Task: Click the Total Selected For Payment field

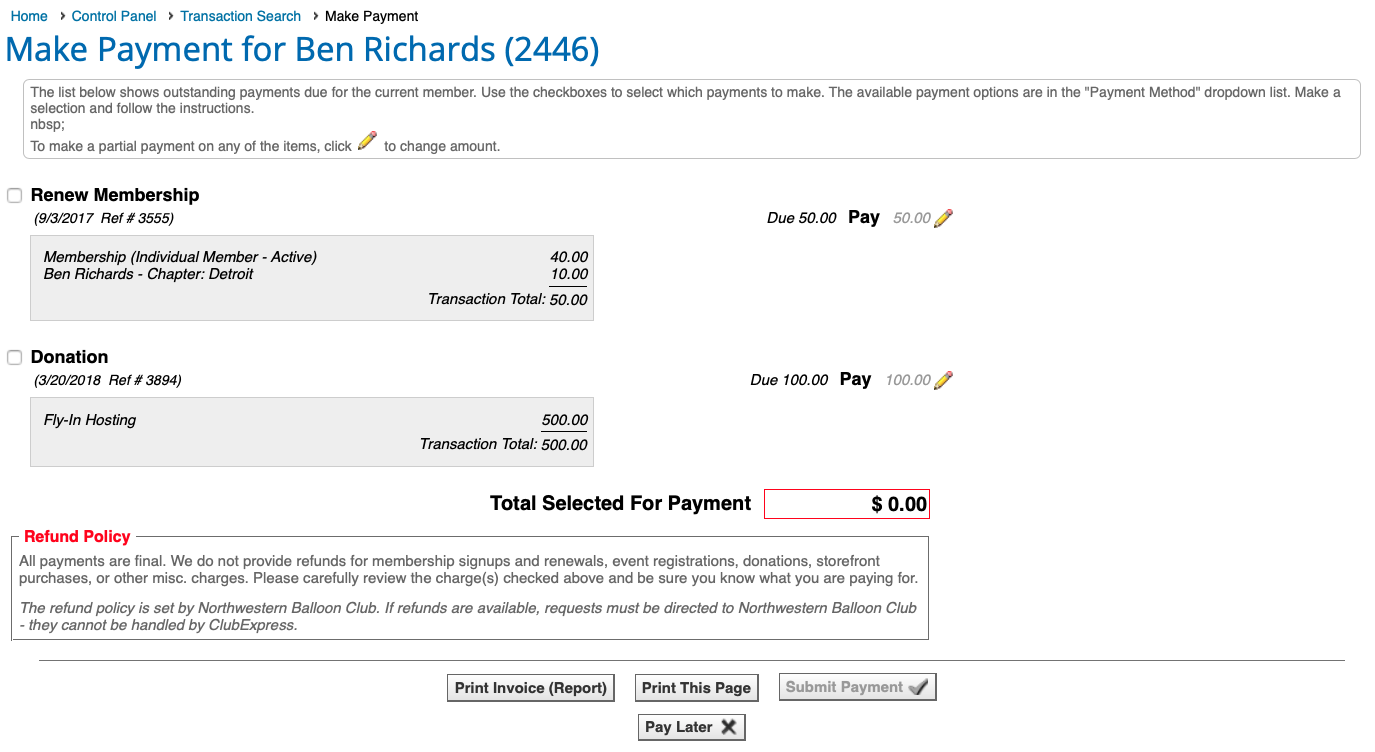Action: [x=846, y=503]
